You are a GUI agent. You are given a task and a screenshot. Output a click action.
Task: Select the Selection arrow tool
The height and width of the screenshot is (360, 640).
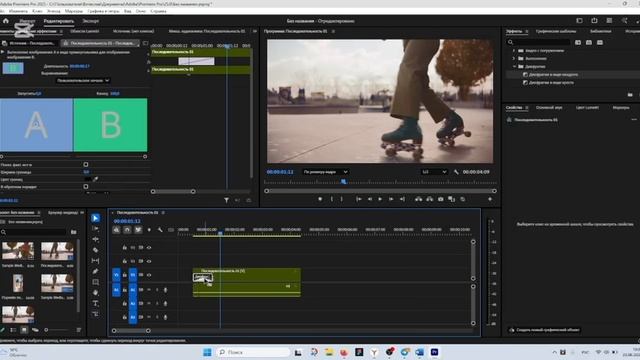coord(96,218)
